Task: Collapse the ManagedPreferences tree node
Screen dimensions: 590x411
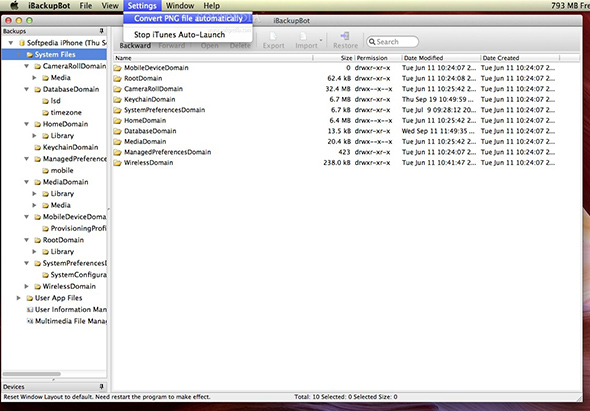Action: pyautogui.click(x=27, y=159)
